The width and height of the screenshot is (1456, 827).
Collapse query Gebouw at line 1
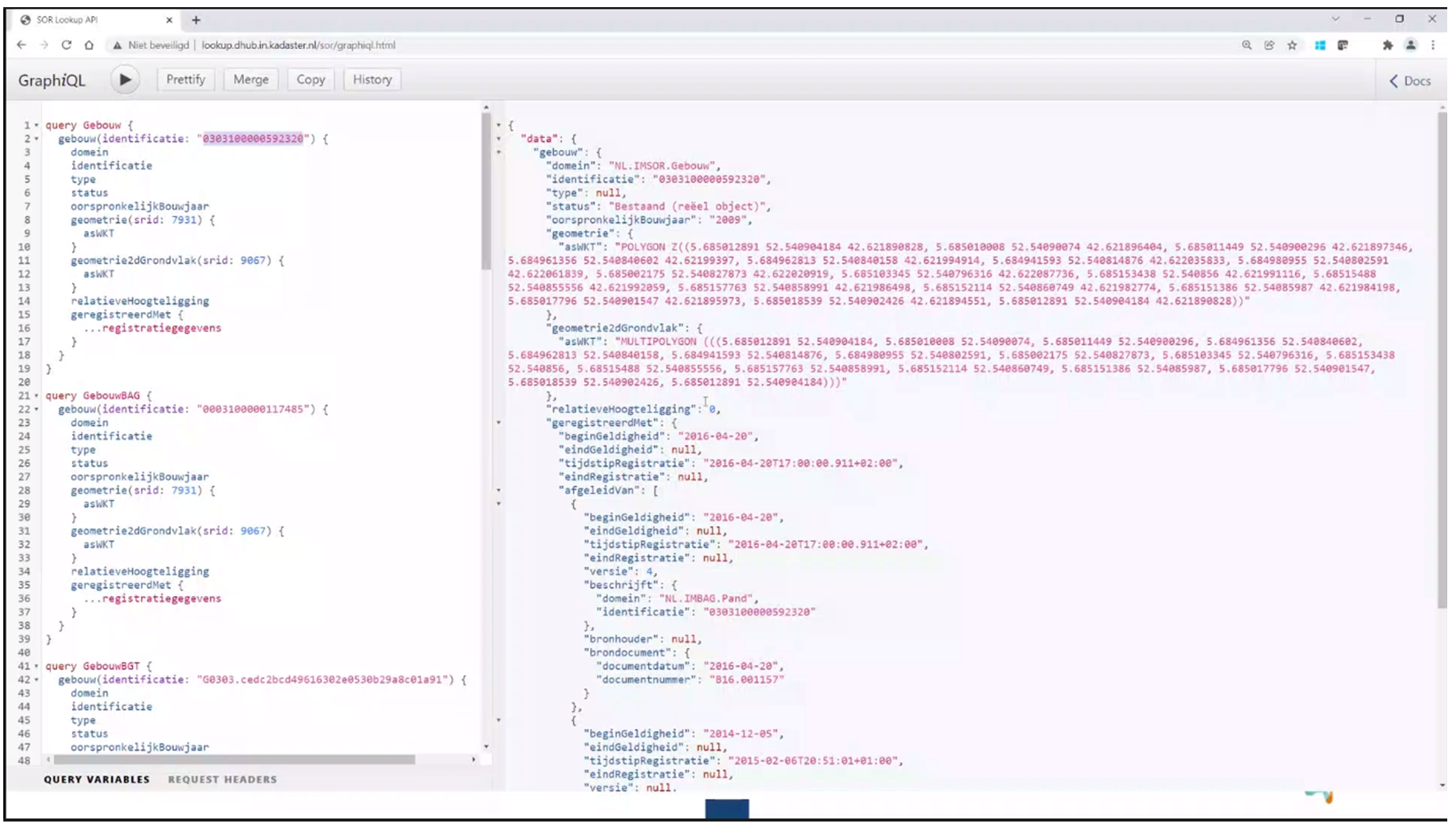(x=36, y=125)
